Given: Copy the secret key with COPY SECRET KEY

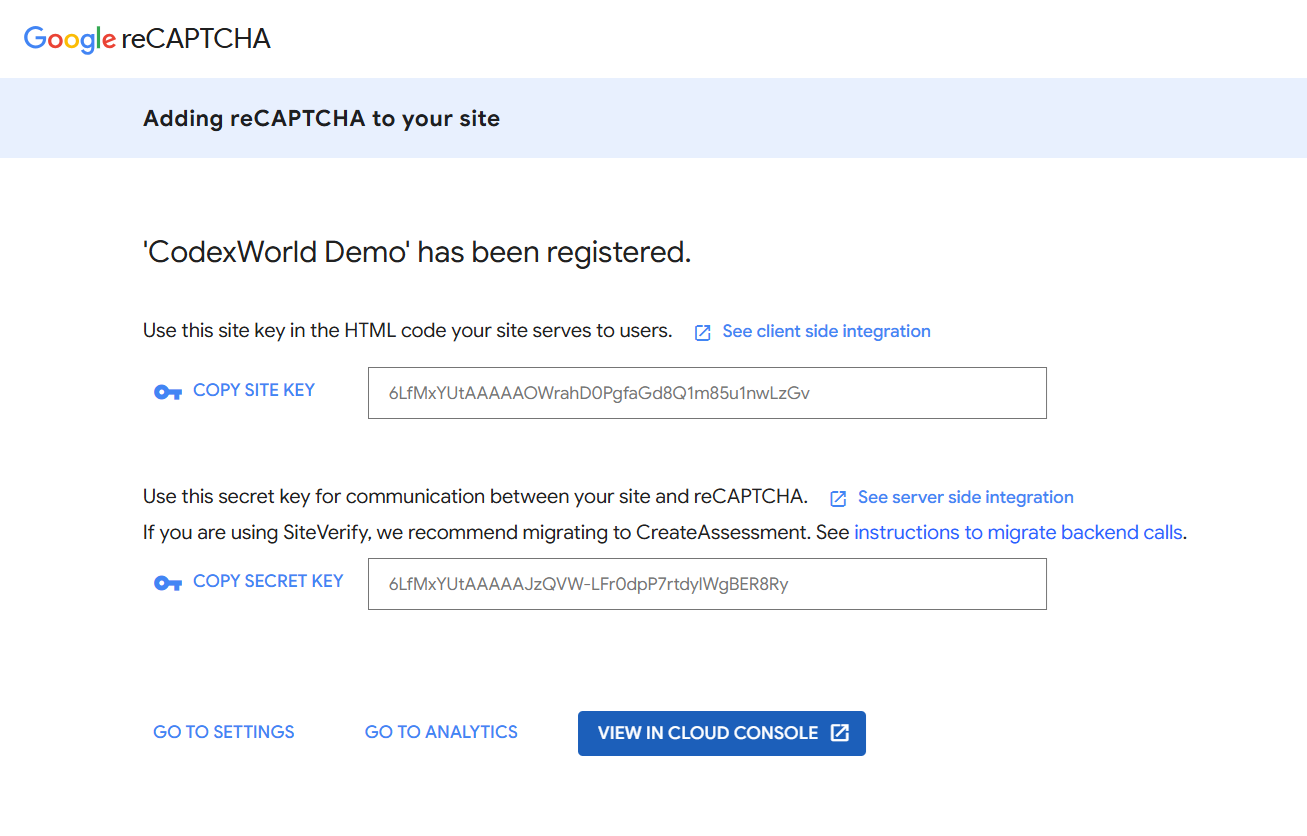Looking at the screenshot, I should (x=268, y=581).
